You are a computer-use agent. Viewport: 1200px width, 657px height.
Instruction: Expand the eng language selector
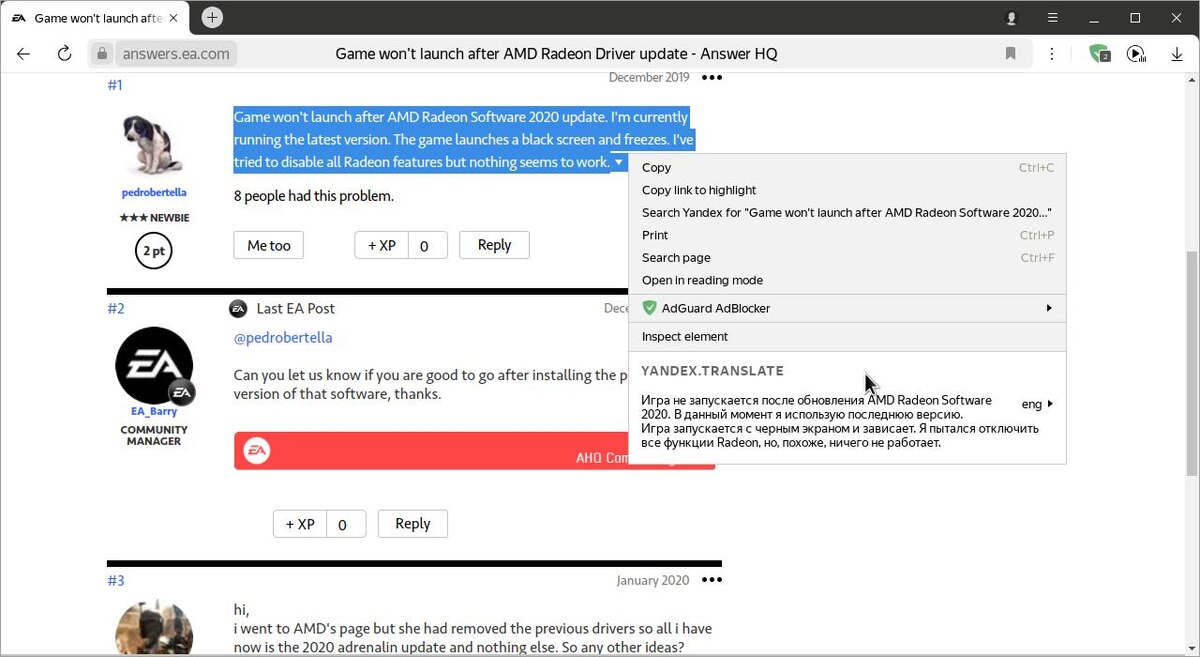[1037, 404]
